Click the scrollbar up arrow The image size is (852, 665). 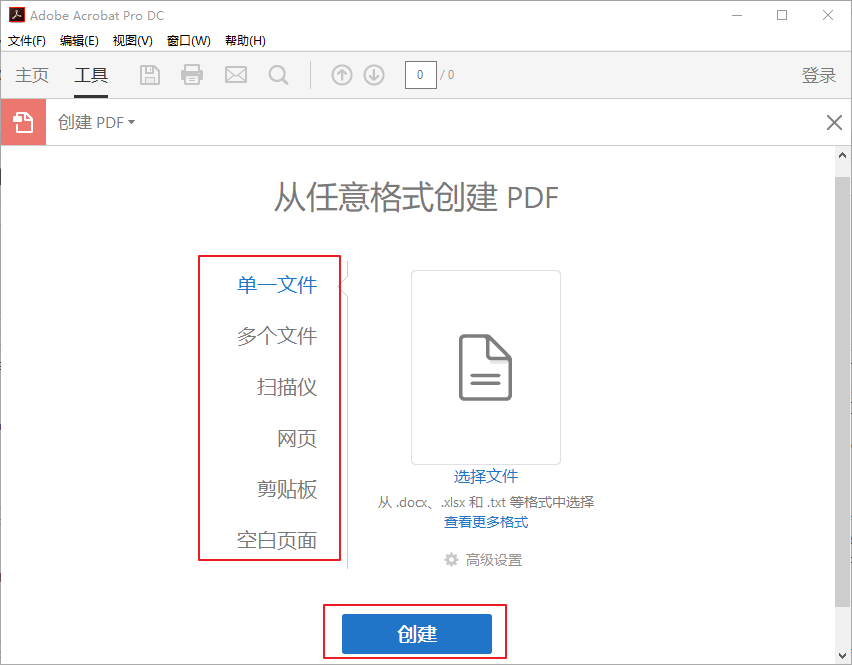point(842,155)
